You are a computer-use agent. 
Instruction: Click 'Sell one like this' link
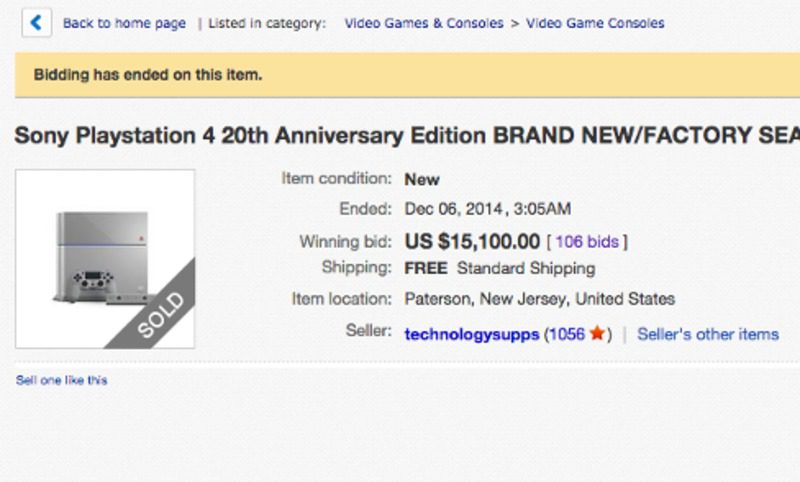pos(61,380)
